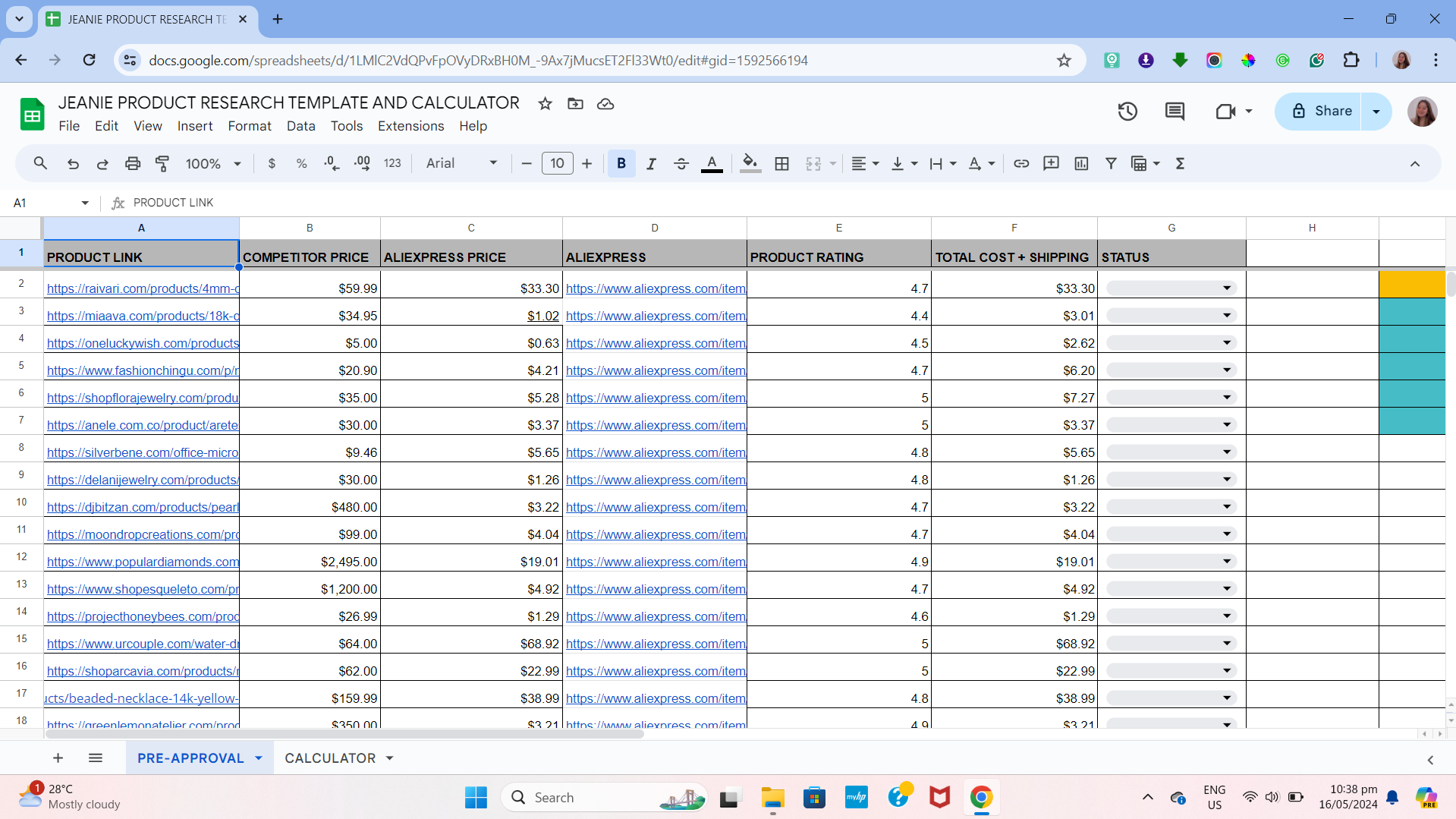
Task: Switch to the CALCULATOR sheet tab
Action: (330, 758)
